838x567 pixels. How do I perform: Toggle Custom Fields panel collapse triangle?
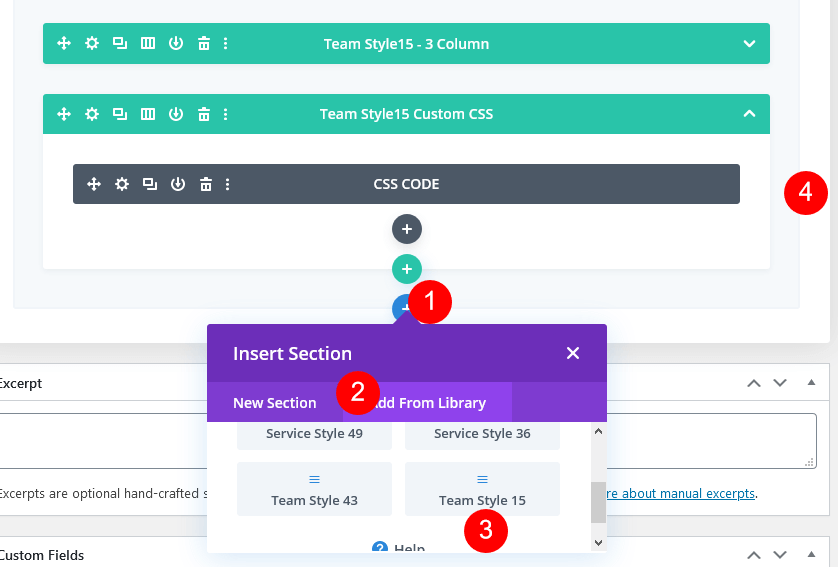811,554
